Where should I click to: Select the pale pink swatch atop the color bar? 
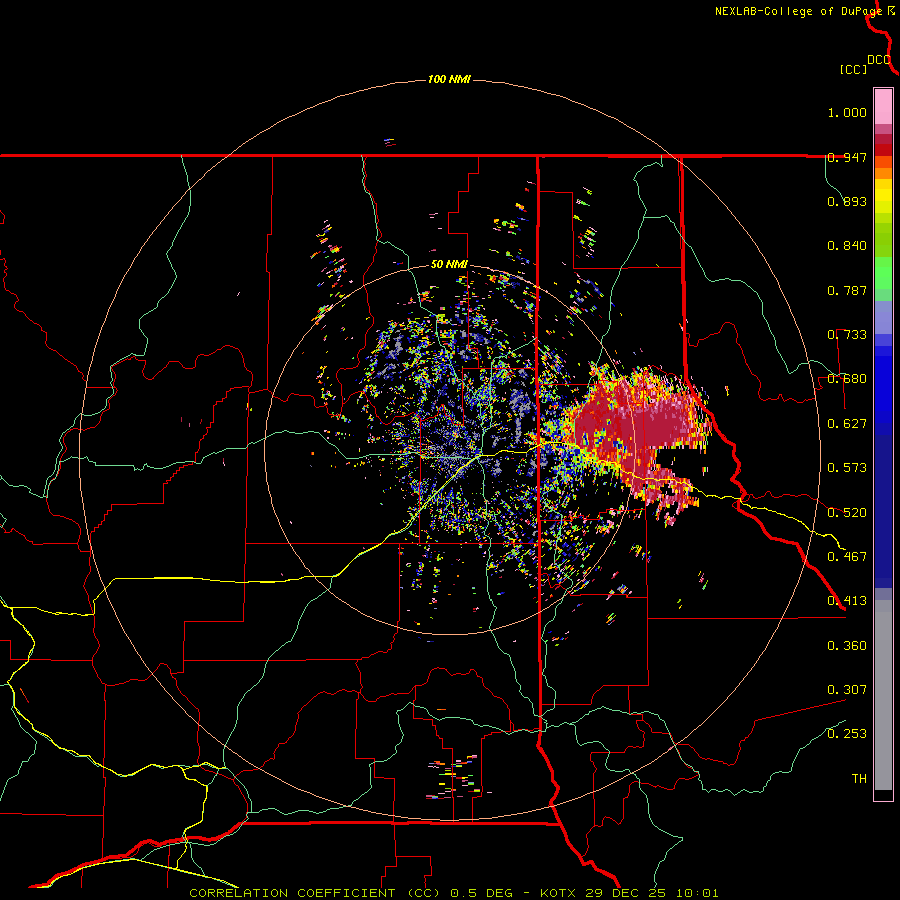883,106
